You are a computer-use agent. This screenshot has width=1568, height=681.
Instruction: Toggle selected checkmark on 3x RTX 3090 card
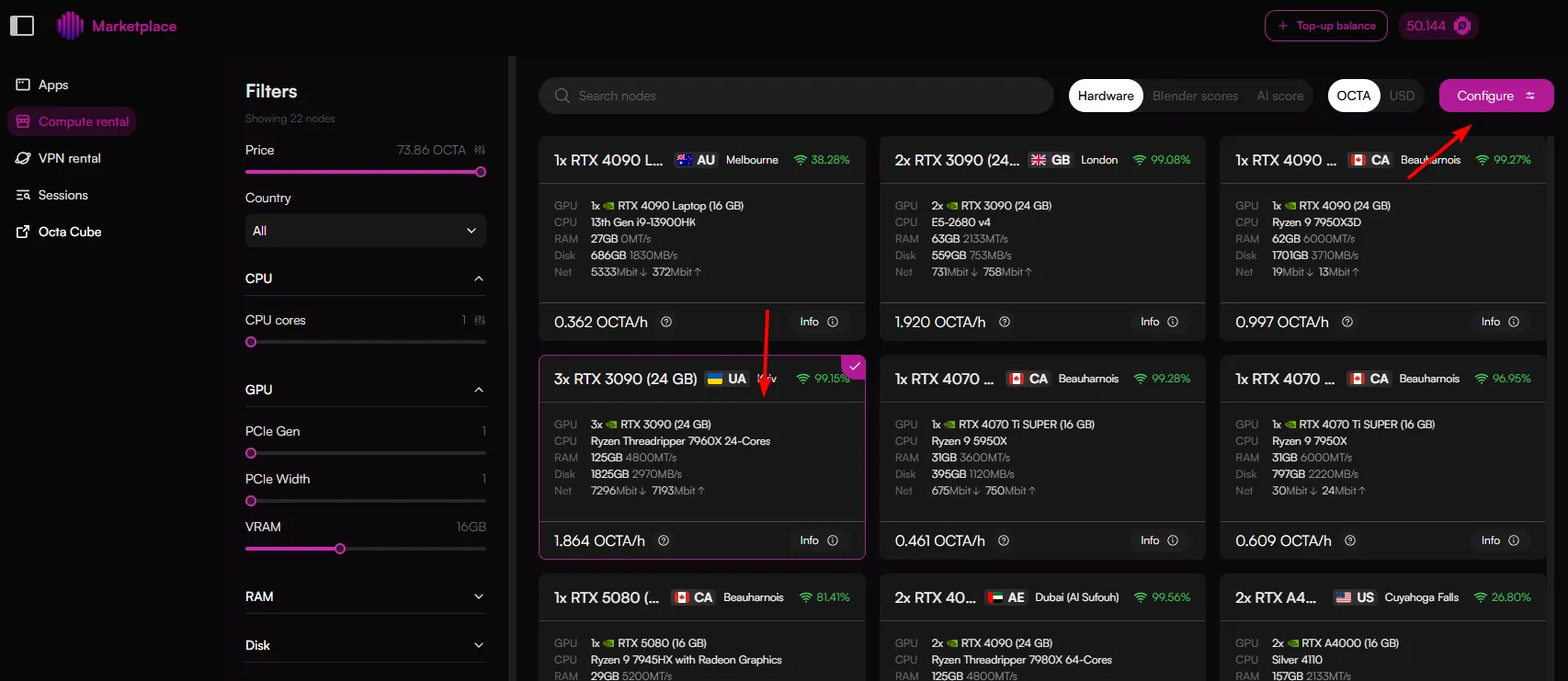pos(854,367)
